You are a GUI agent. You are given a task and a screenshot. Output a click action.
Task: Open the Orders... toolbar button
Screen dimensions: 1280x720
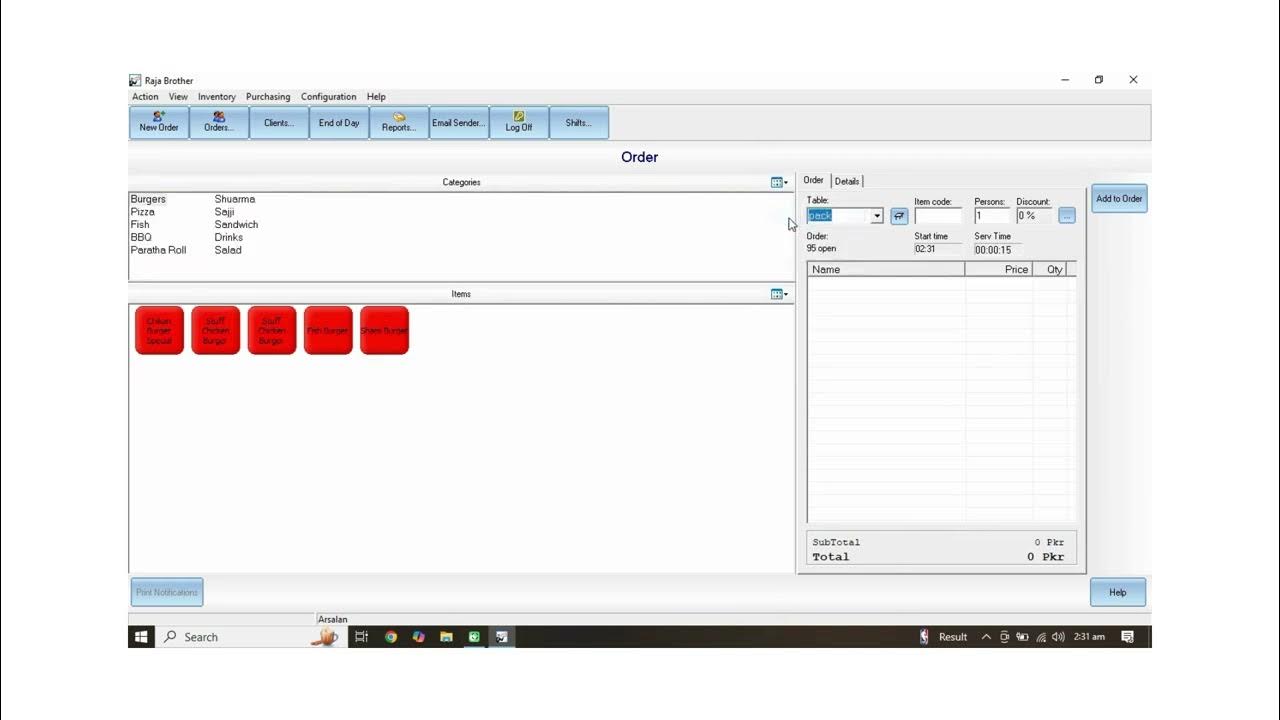click(219, 122)
